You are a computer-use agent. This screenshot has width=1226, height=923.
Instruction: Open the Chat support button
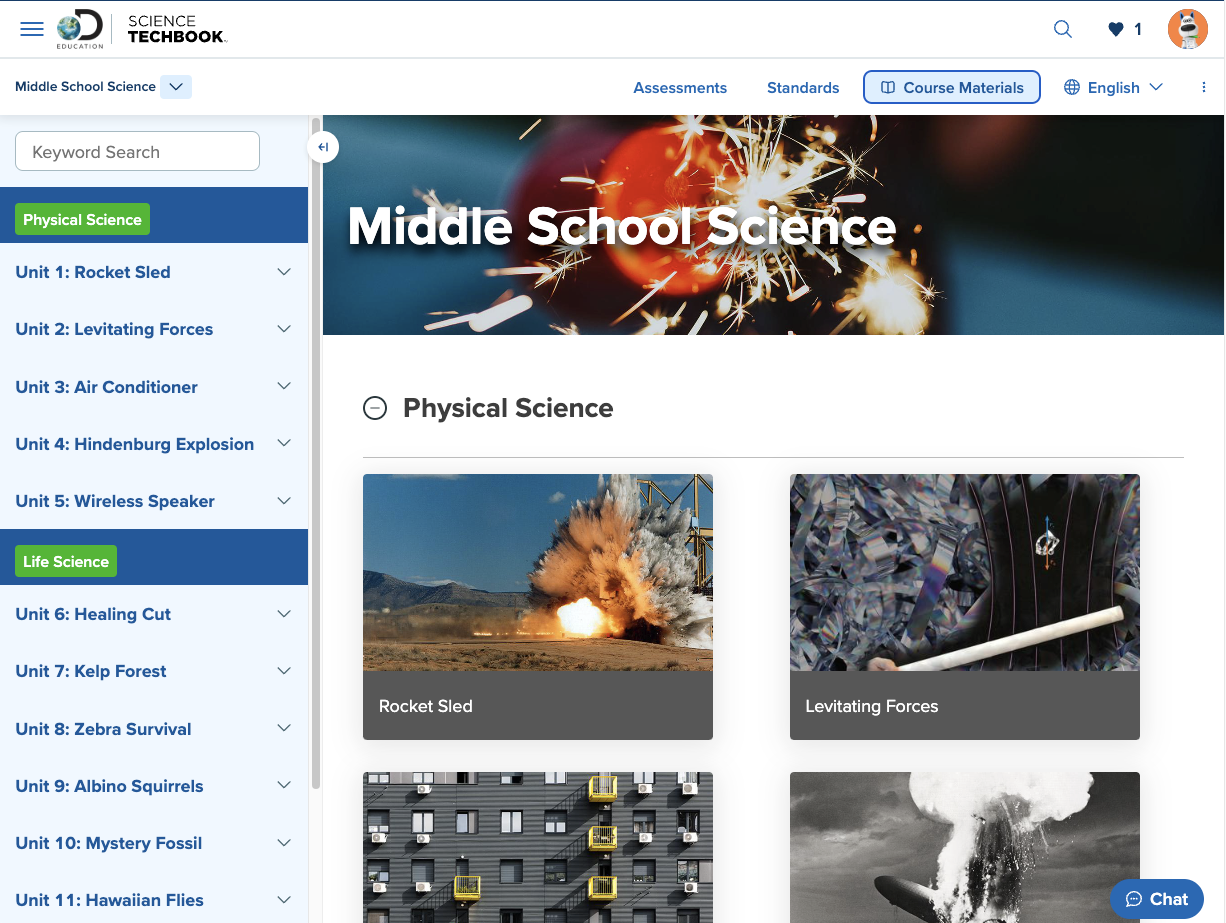pyautogui.click(x=1157, y=899)
